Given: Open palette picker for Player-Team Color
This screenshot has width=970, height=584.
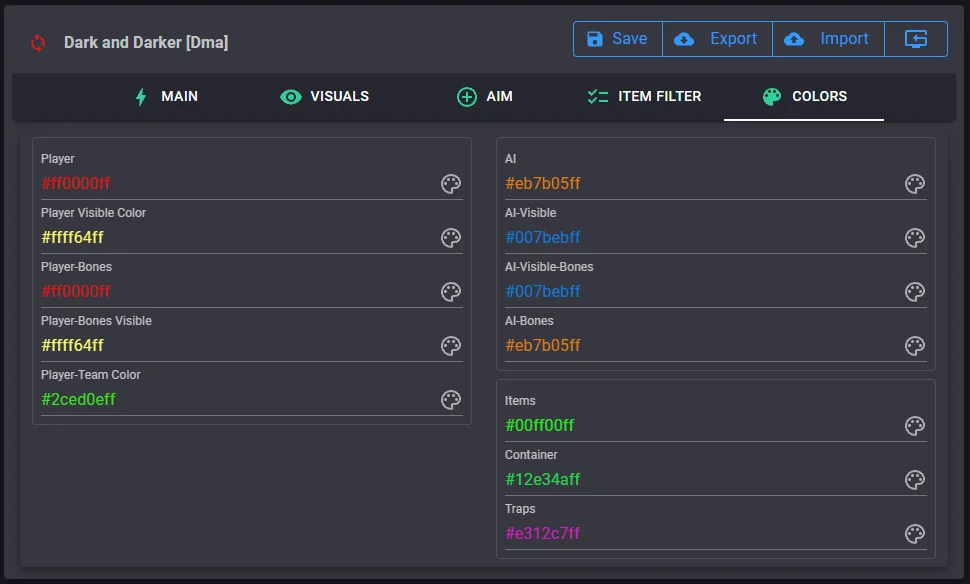Looking at the screenshot, I should point(451,400).
